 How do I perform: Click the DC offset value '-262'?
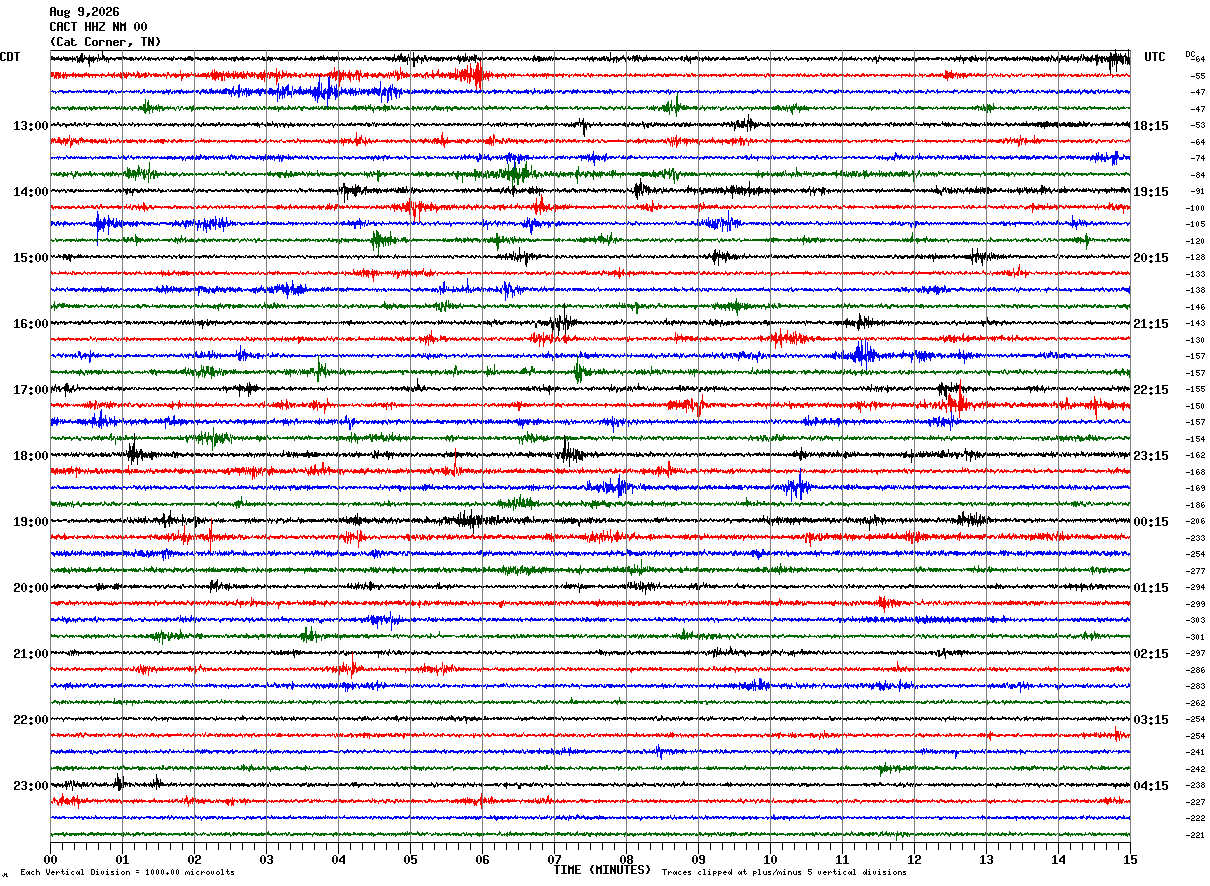pyautogui.click(x=1196, y=703)
